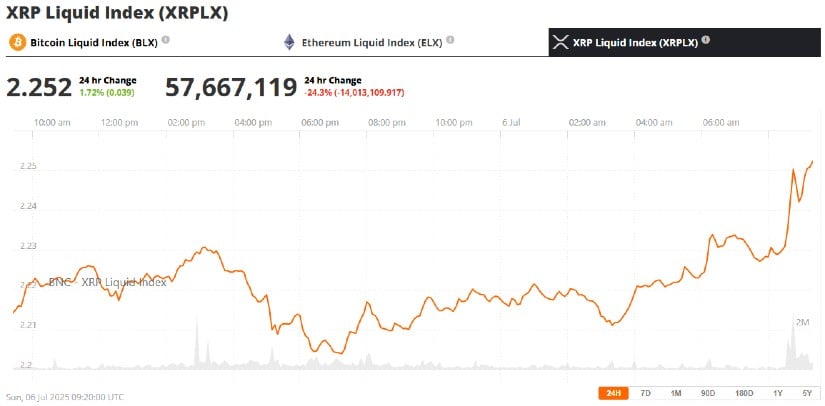Click the 08:00 pm axis label
825x406 pixels.
click(x=387, y=123)
